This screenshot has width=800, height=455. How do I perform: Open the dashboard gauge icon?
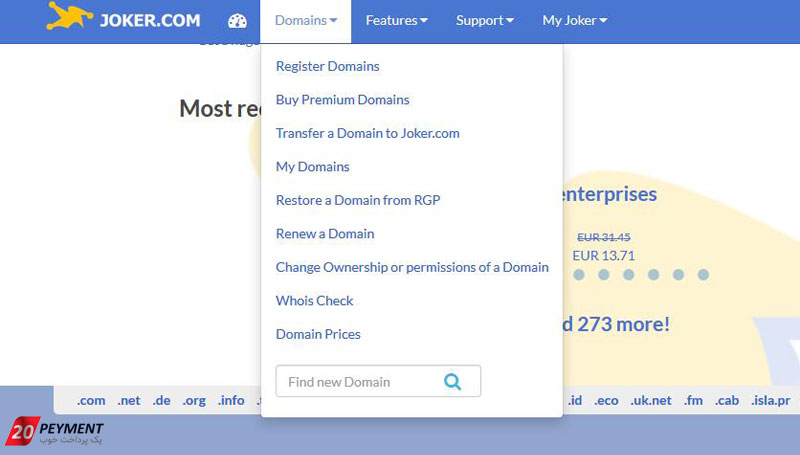(x=237, y=21)
